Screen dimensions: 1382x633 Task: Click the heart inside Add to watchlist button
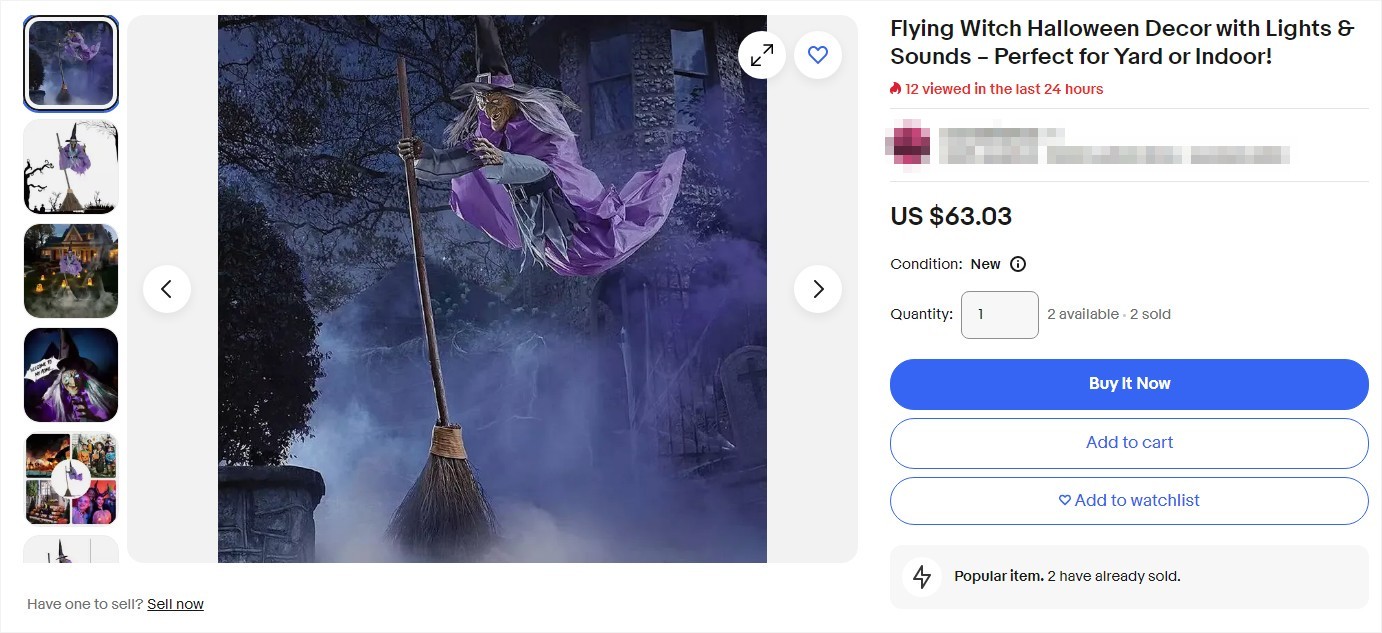click(1063, 500)
